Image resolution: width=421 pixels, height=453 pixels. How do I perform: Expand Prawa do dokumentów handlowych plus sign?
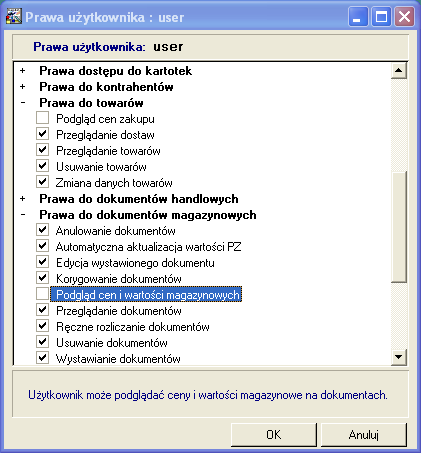click(x=22, y=199)
